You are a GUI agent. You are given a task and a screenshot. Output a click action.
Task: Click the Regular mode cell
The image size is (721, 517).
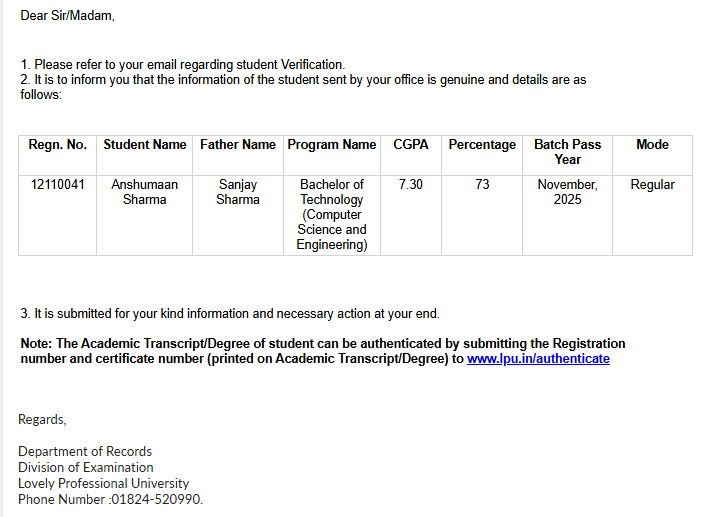652,185
